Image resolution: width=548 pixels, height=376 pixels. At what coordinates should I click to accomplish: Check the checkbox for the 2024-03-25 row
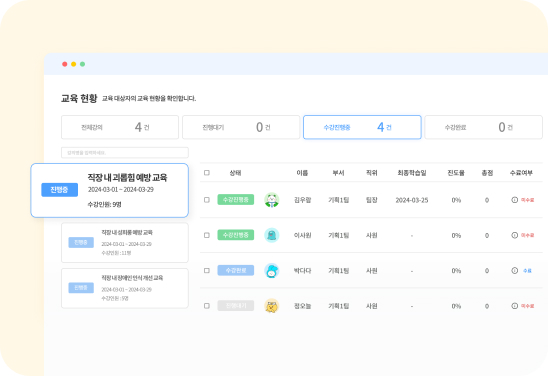[x=207, y=200]
